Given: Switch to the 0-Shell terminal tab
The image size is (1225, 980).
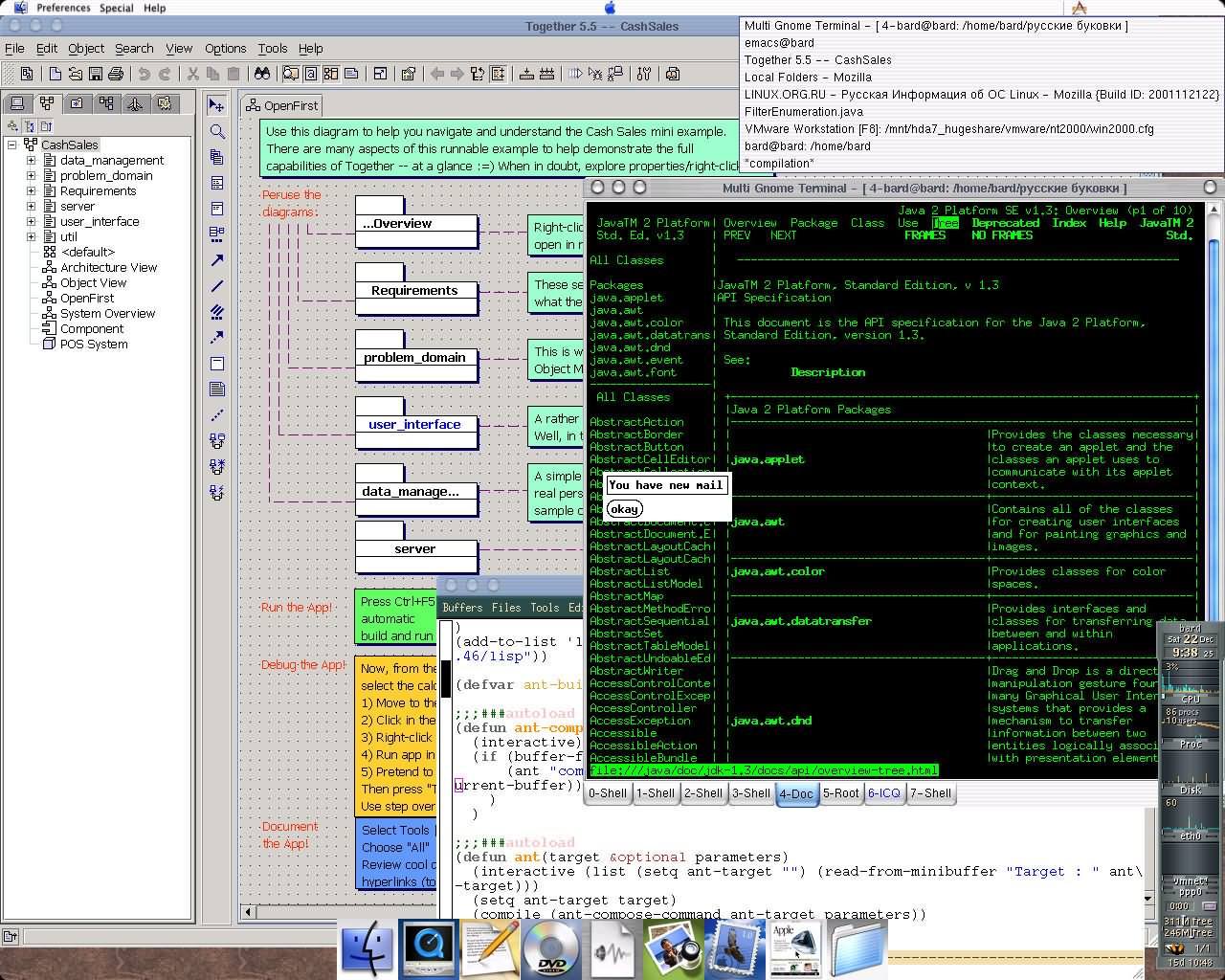Looking at the screenshot, I should (x=608, y=793).
